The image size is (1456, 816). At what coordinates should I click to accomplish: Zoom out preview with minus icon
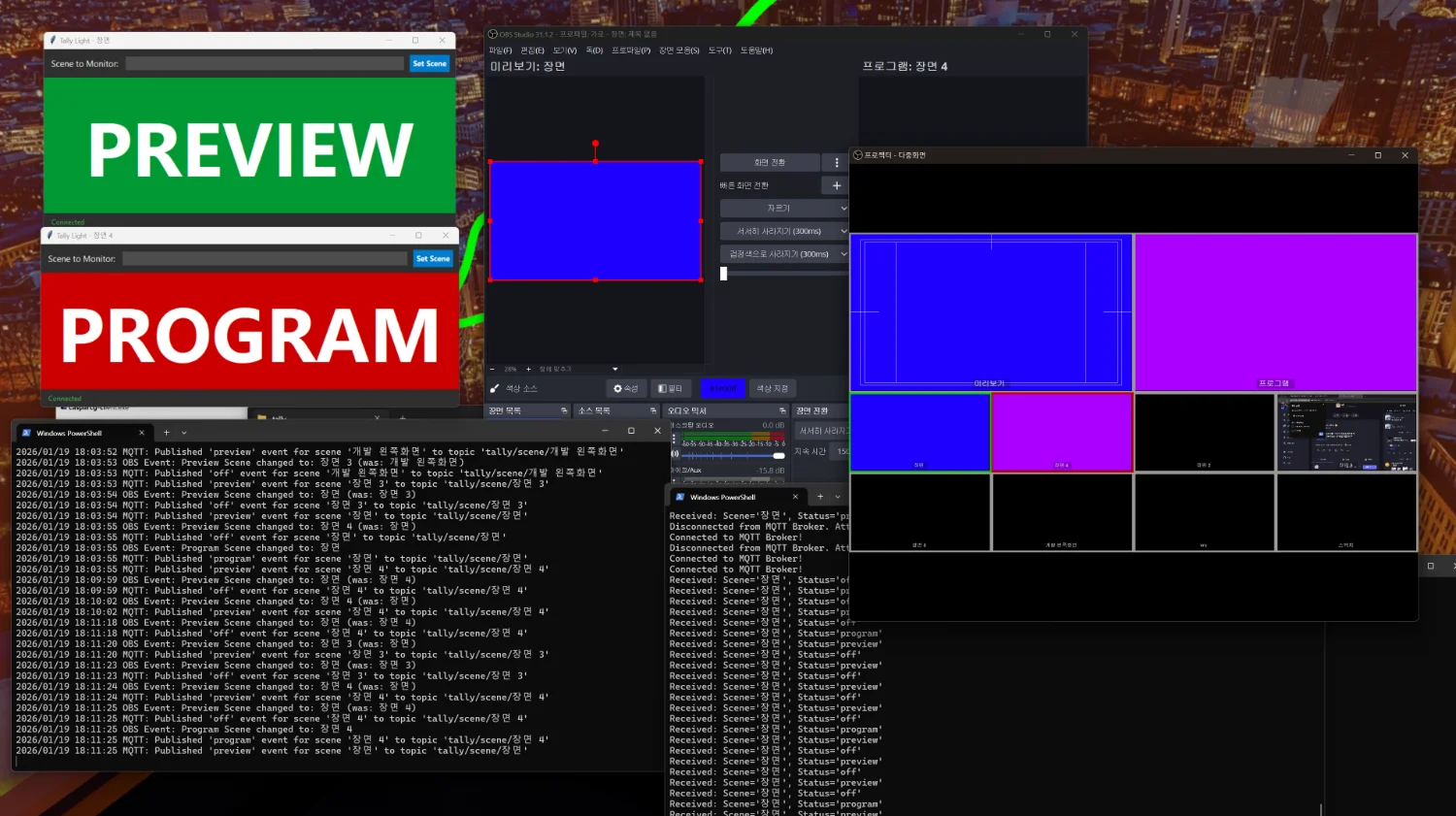point(492,369)
